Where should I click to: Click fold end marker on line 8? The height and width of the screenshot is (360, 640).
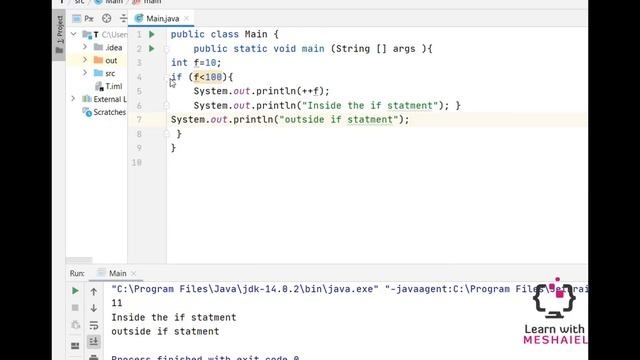(x=166, y=134)
